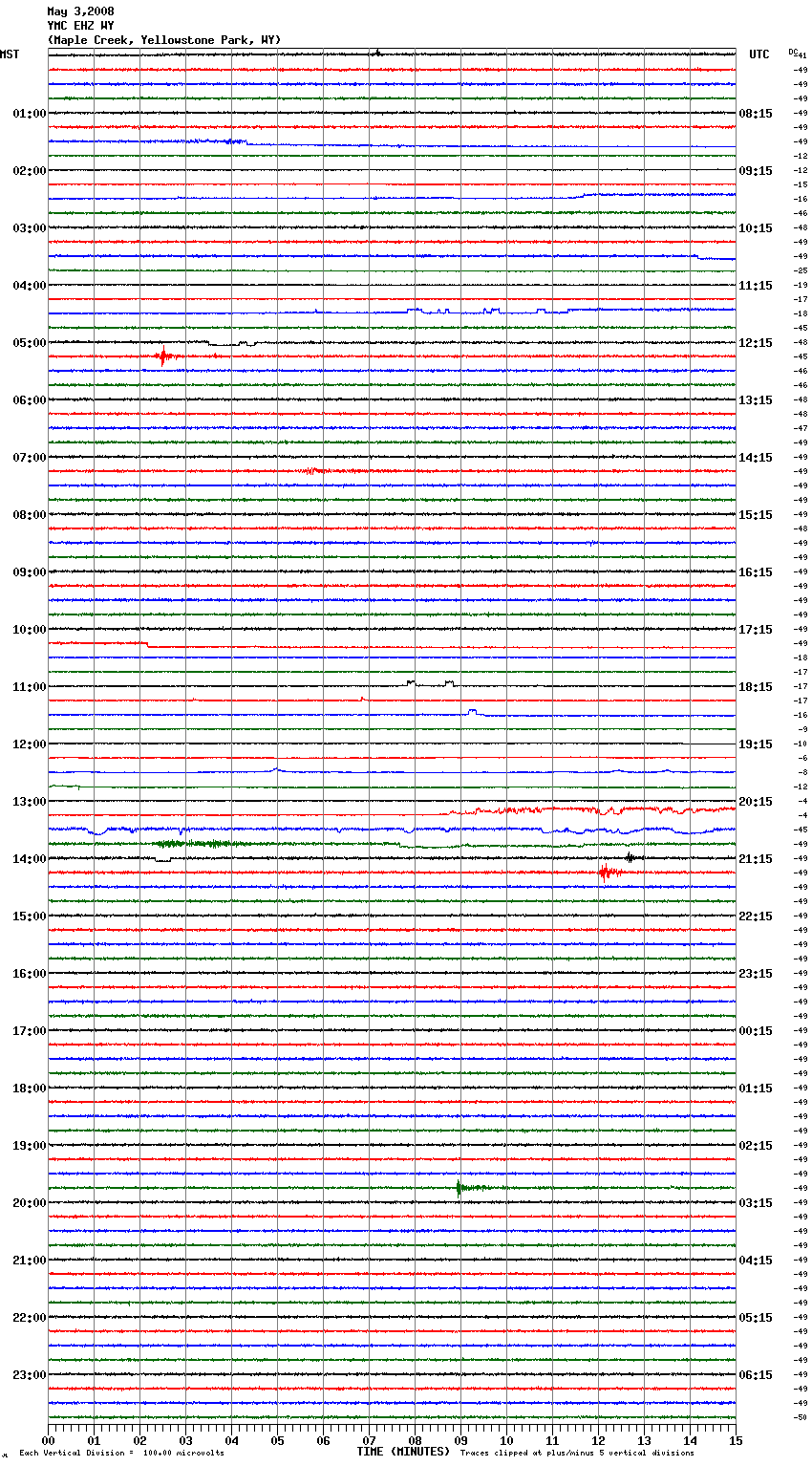Viewport: 812px width, 1466px height.
Task: Select the 03:00 MST row label
Action: click(30, 228)
